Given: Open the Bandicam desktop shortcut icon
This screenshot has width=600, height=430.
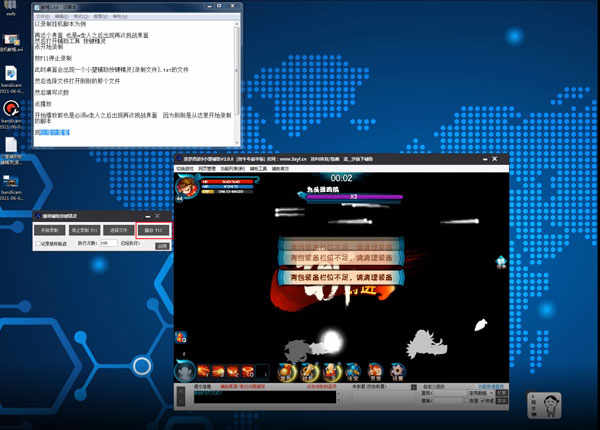Looking at the screenshot, I should click(11, 109).
